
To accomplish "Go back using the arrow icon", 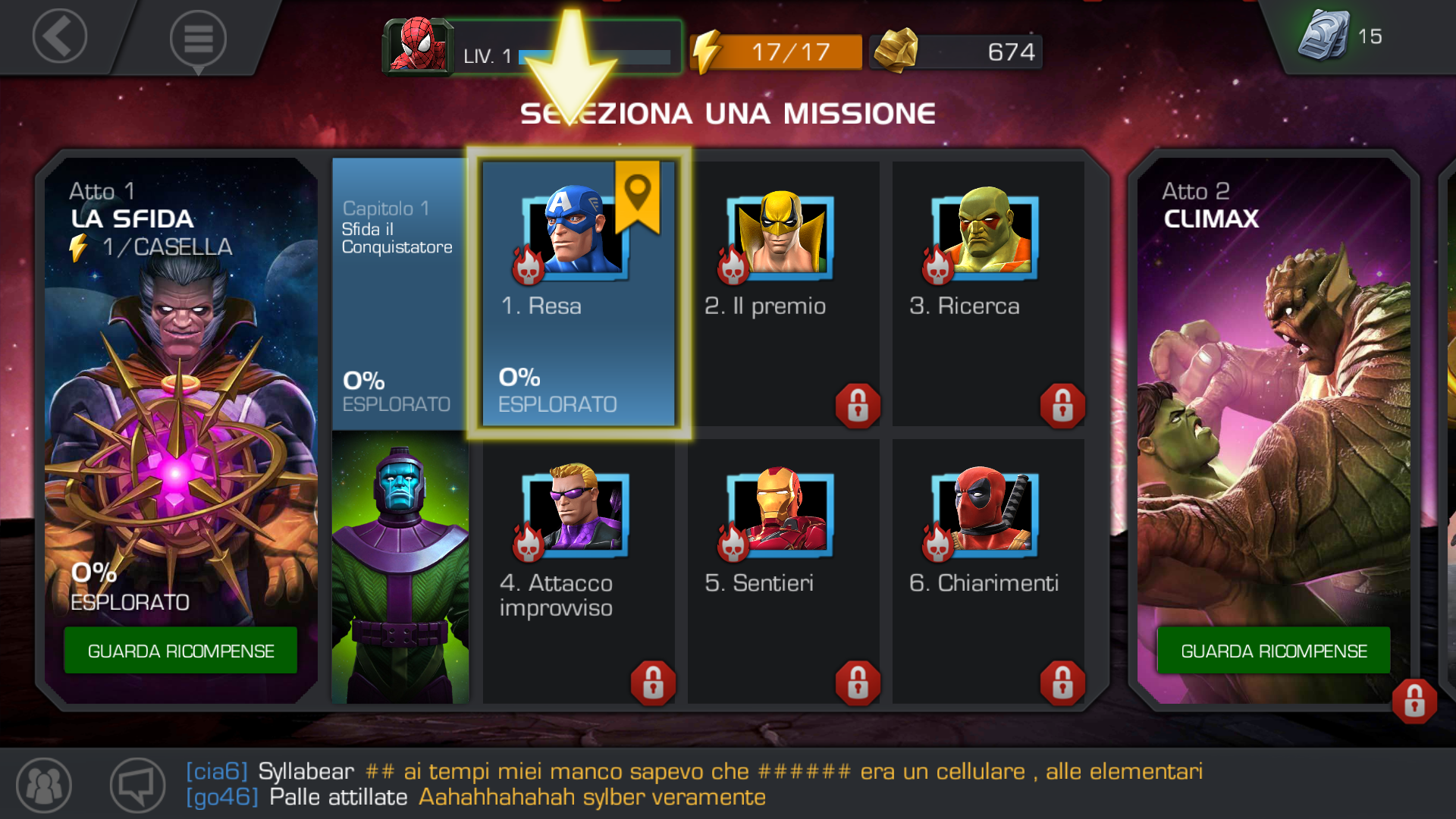I will 59,36.
